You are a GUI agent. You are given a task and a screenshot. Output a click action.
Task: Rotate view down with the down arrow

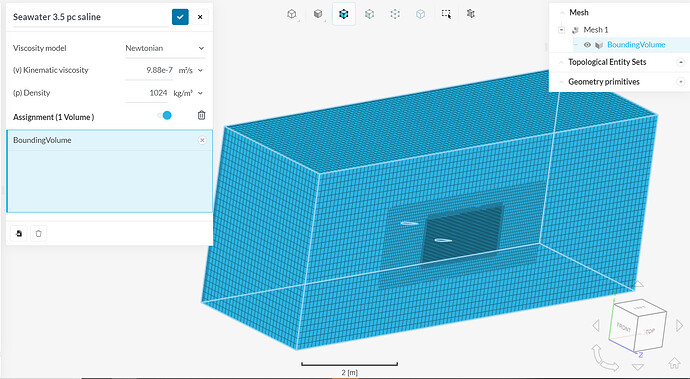pos(638,366)
